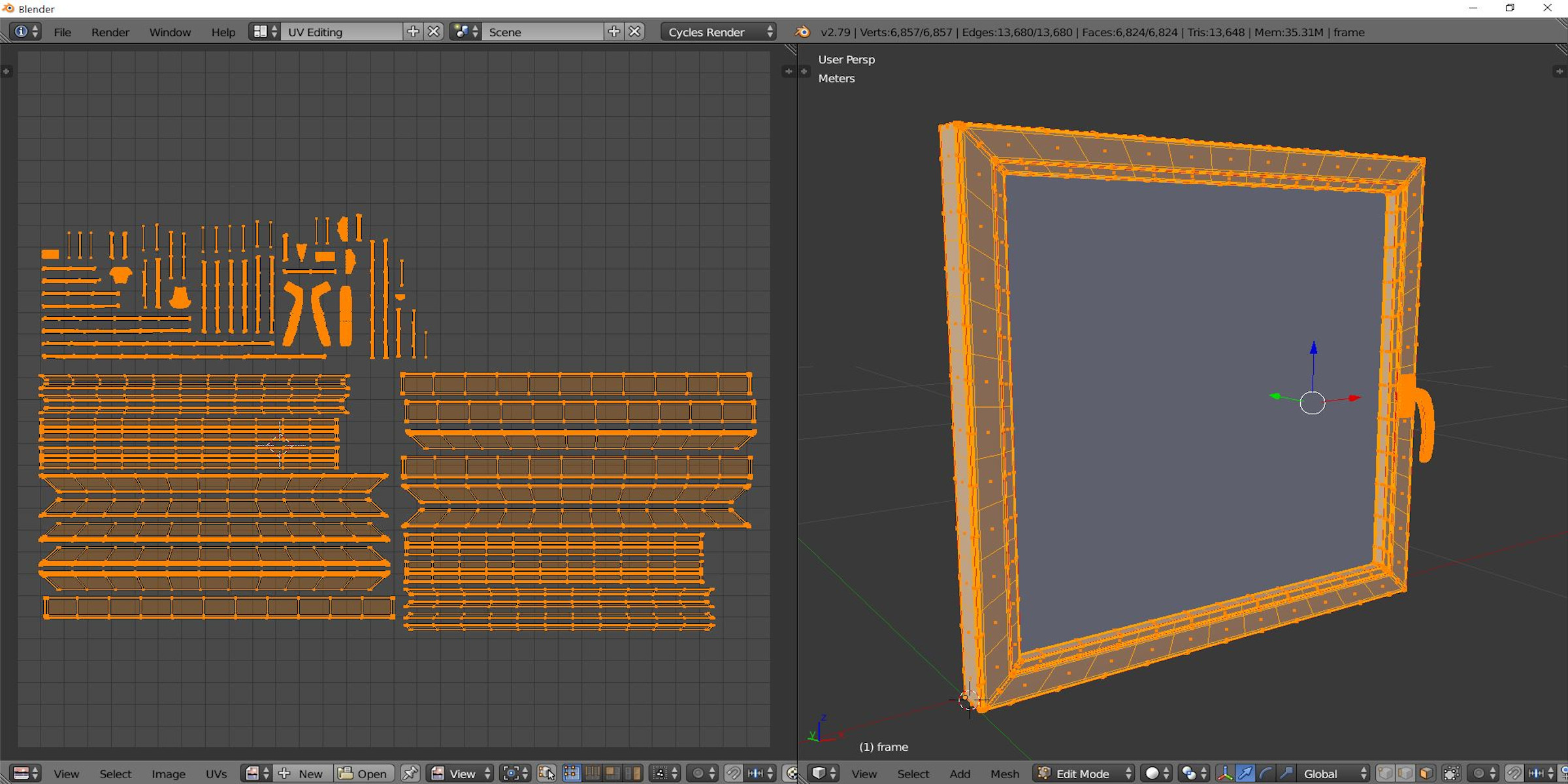Select face select mode cube icon
The height and width of the screenshot is (784, 1568).
coord(1426,774)
